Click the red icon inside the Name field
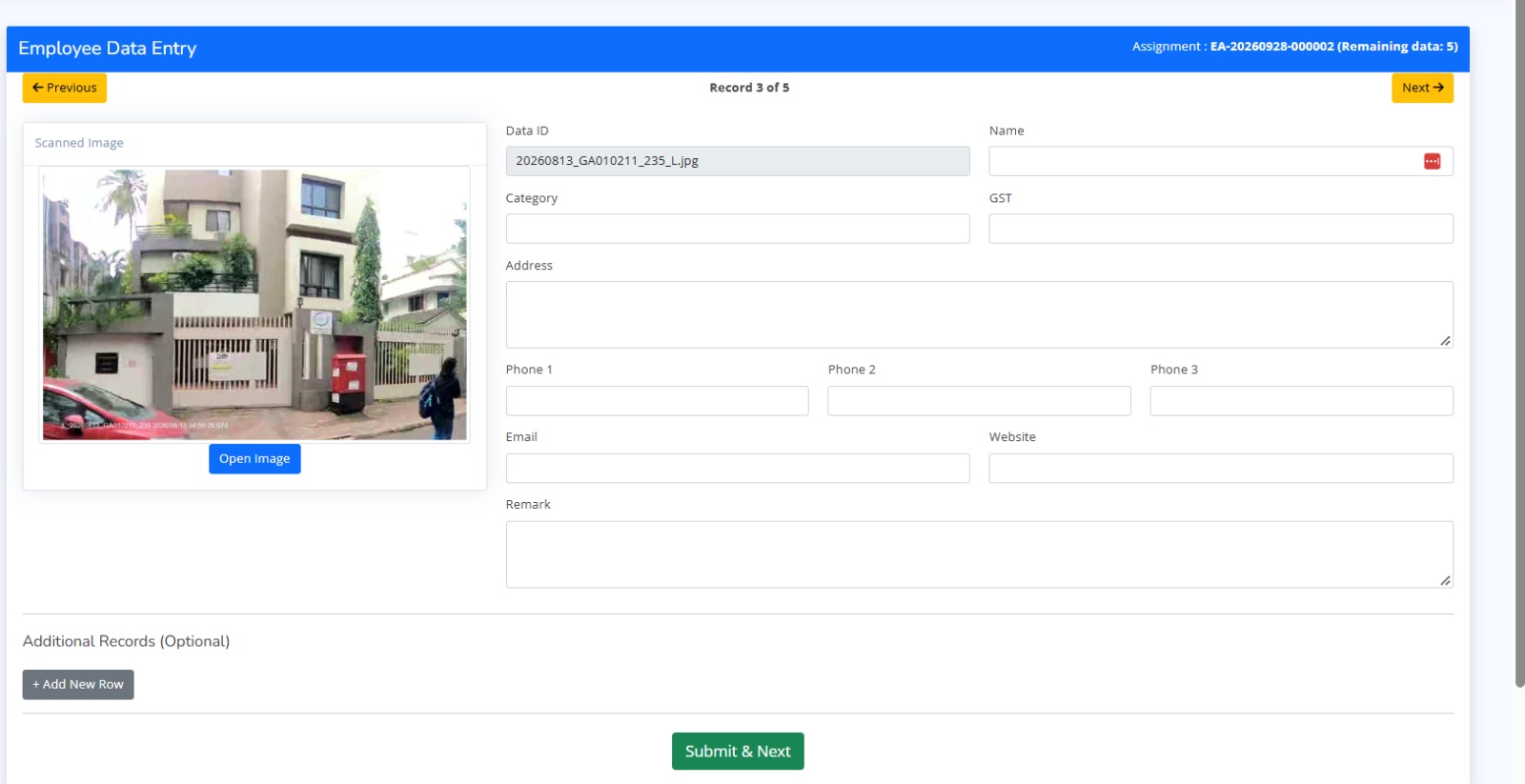The image size is (1525, 784). (1432, 161)
